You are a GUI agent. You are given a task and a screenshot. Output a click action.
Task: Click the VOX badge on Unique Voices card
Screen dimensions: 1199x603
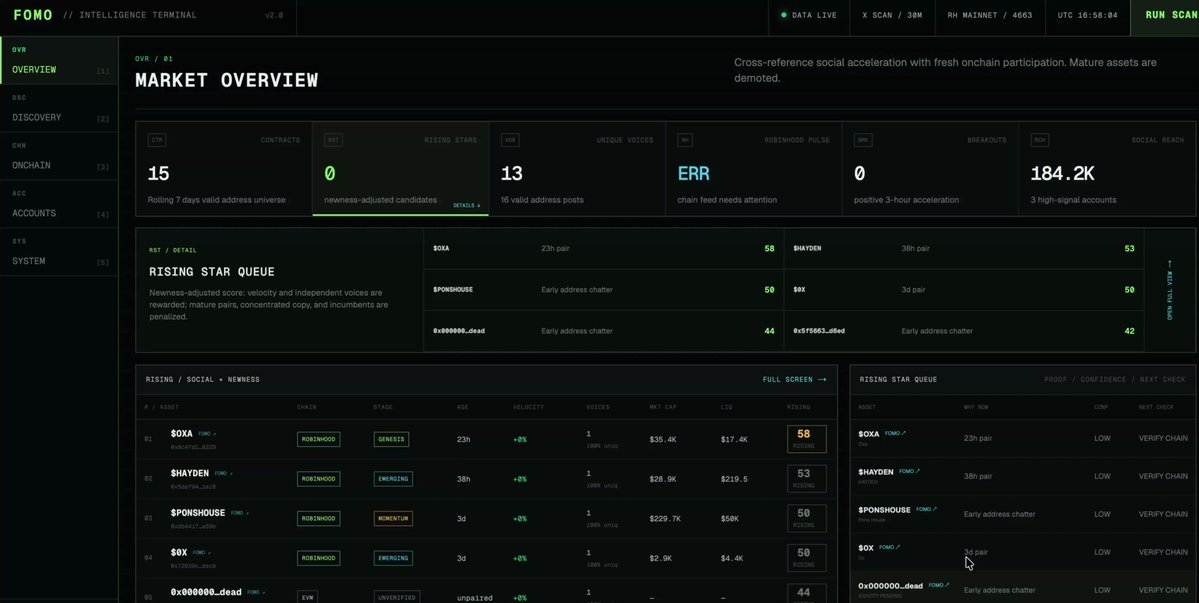(x=510, y=141)
